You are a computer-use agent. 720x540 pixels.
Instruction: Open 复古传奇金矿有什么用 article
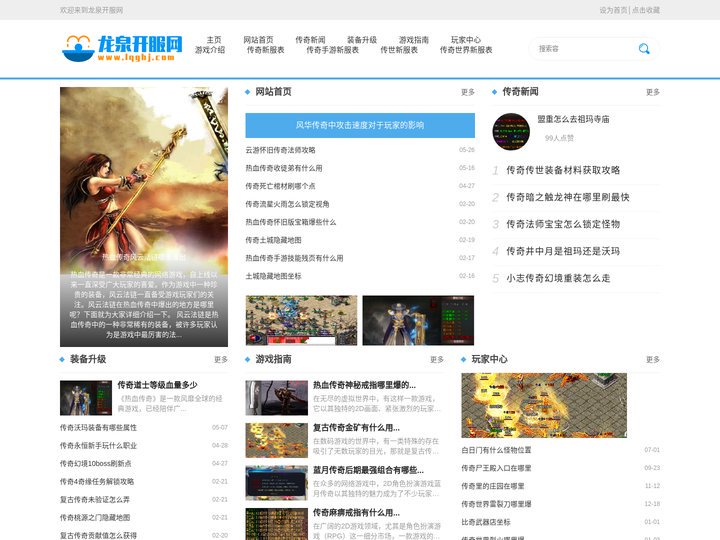pyautogui.click(x=356, y=428)
